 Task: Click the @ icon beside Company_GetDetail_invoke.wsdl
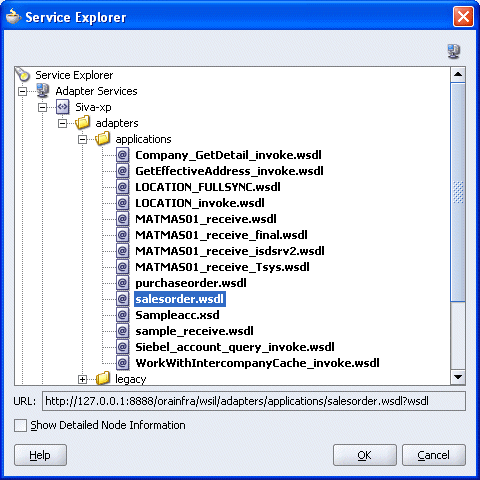(122, 155)
